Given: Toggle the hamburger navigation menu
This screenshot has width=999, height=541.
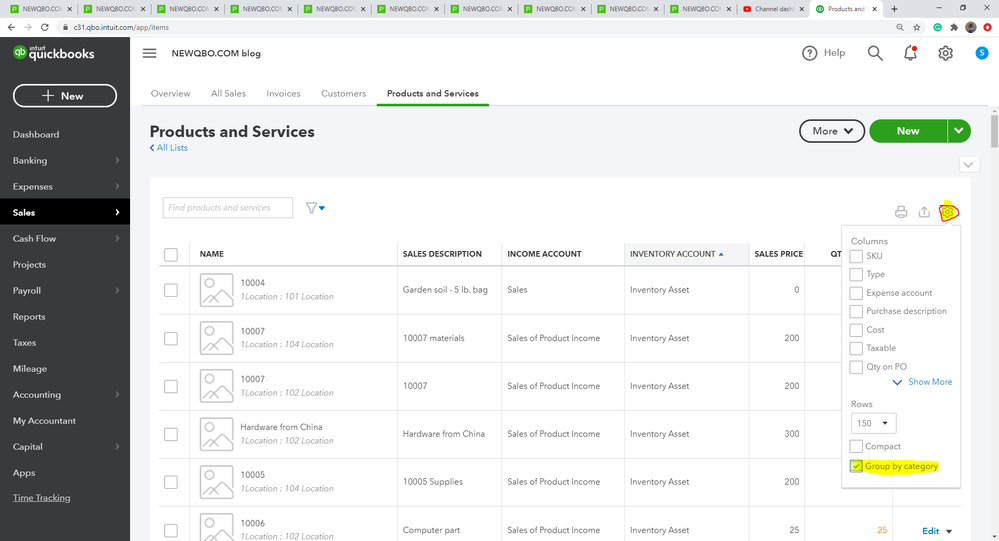Looking at the screenshot, I should click(150, 53).
